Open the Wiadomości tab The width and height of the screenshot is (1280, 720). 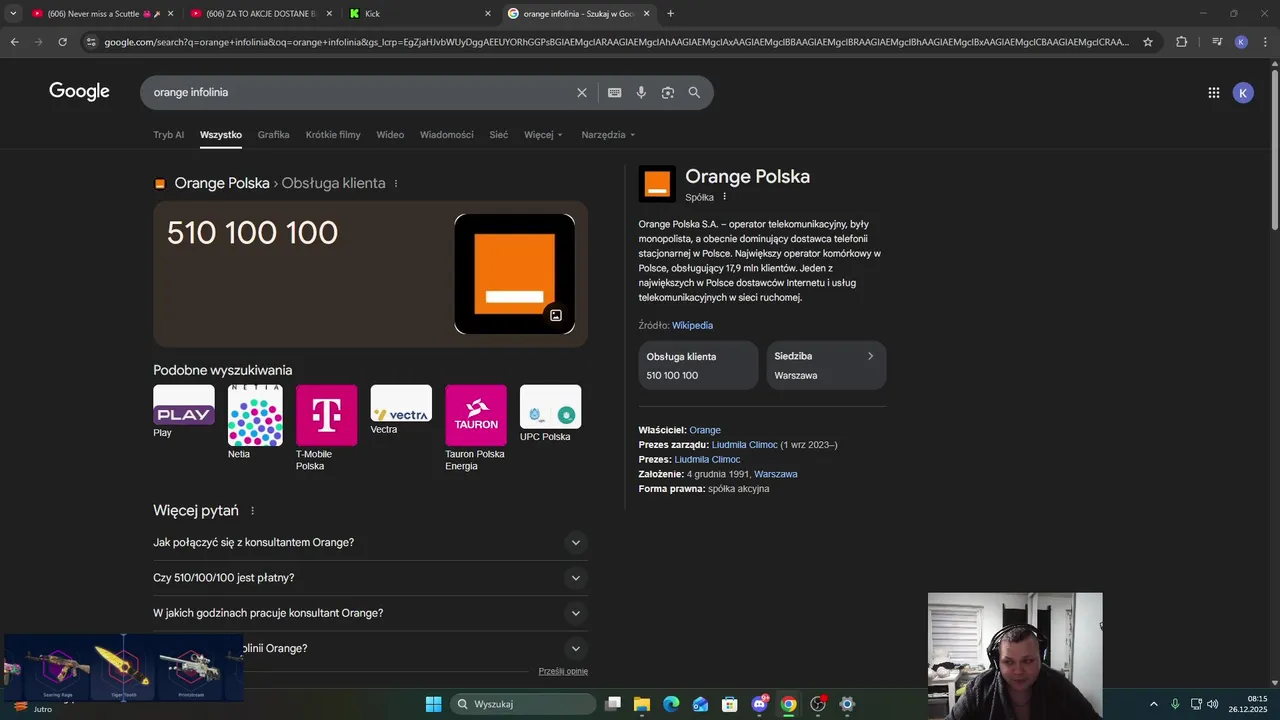(447, 135)
